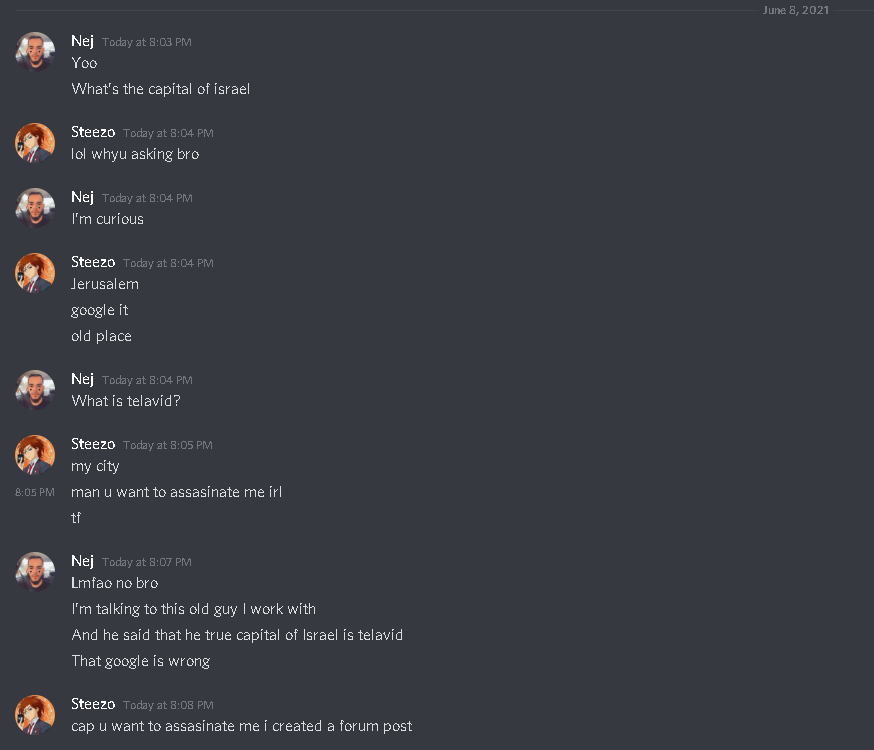
Task: Click the "google it" message
Action: 100,310
